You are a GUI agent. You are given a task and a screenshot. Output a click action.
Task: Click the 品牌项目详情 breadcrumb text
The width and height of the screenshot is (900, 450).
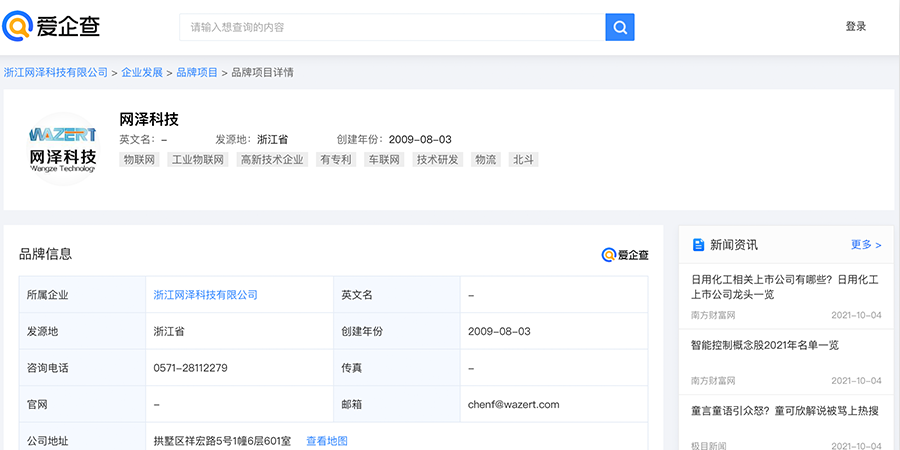click(262, 73)
